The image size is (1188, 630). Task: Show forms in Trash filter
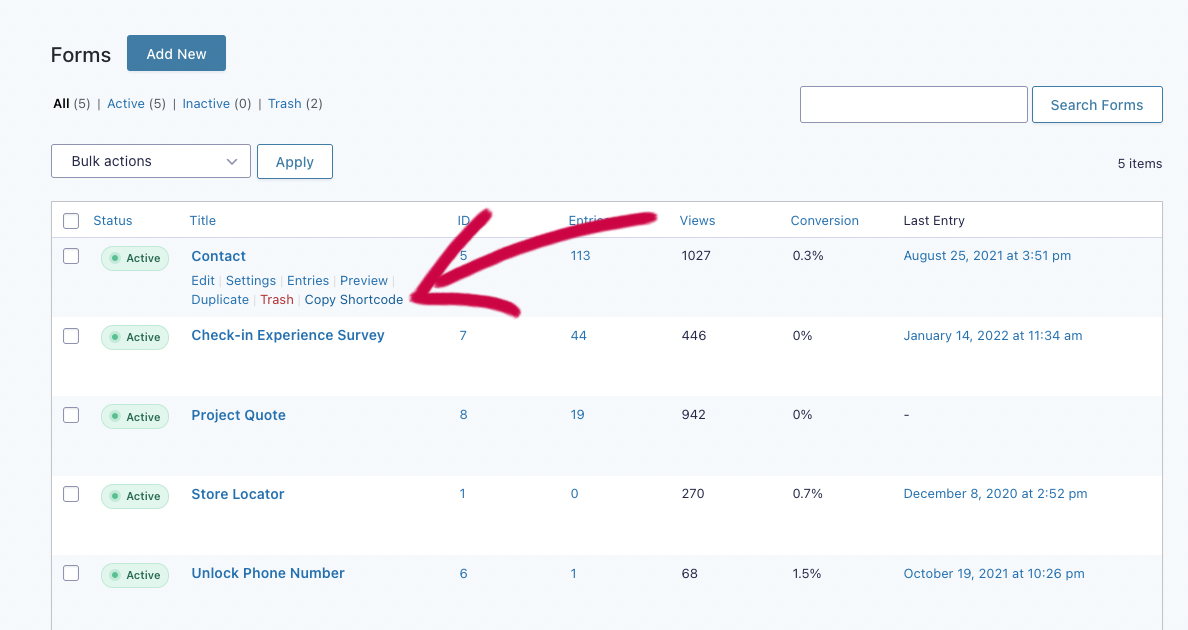[x=284, y=104]
